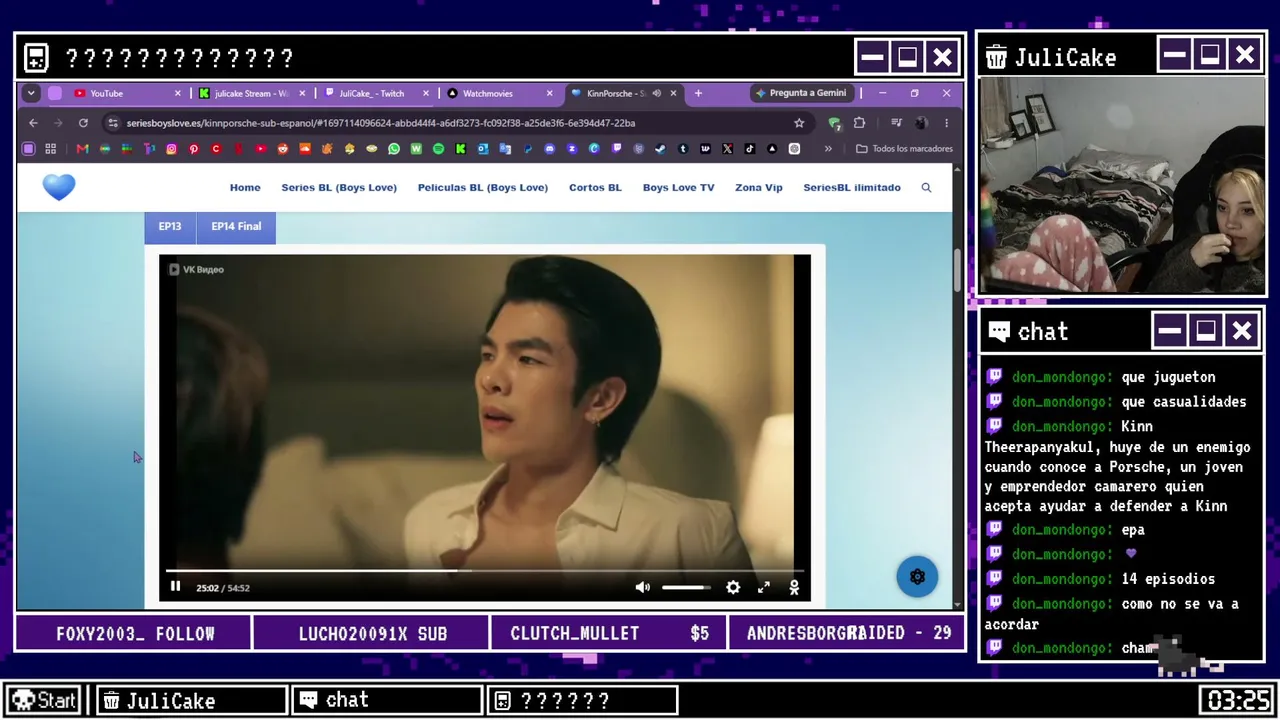Screen dimensions: 1280x720
Task: Click the address bar URL
Action: (381, 123)
